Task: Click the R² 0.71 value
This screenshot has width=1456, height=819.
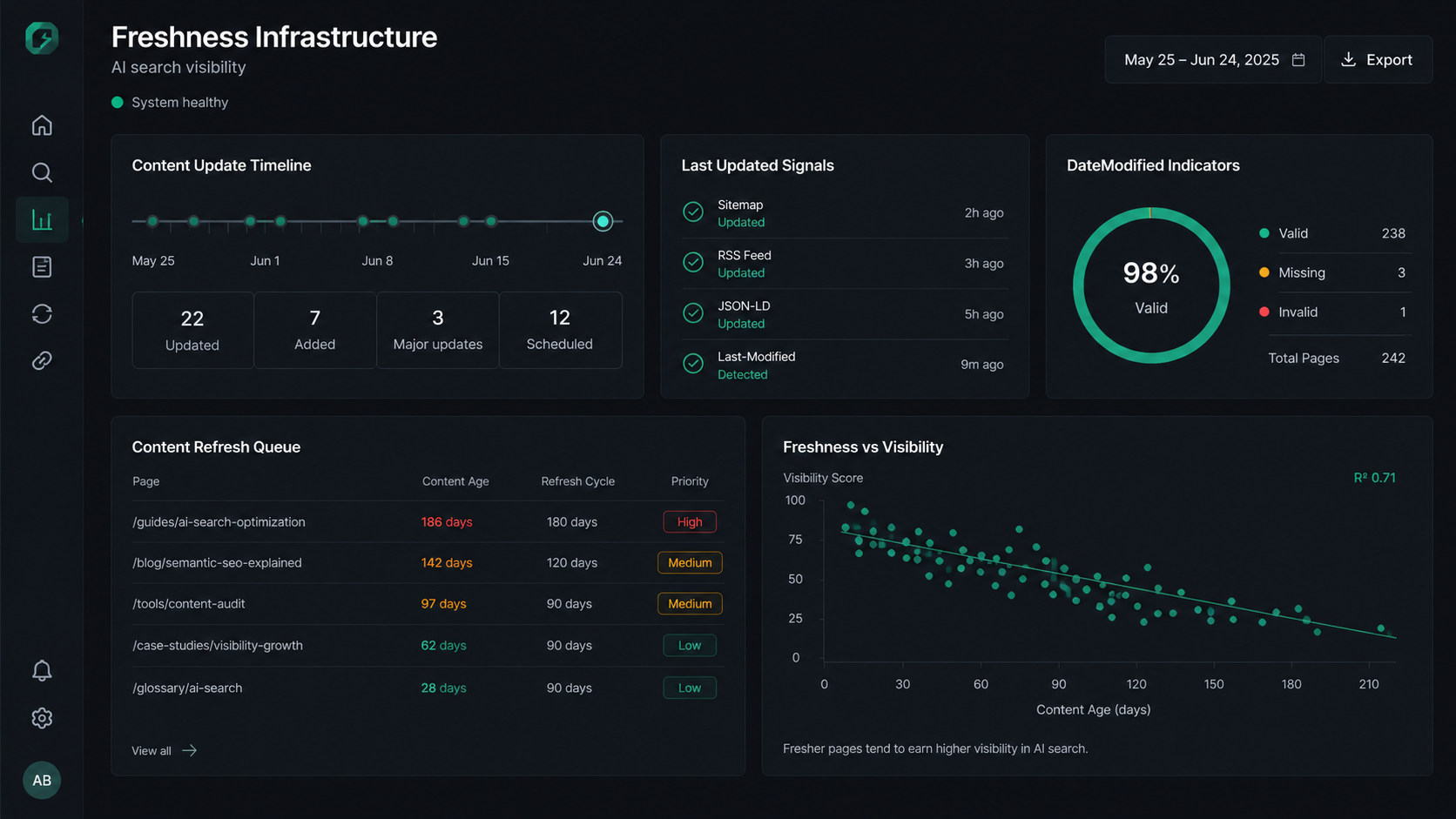Action: pos(1374,478)
